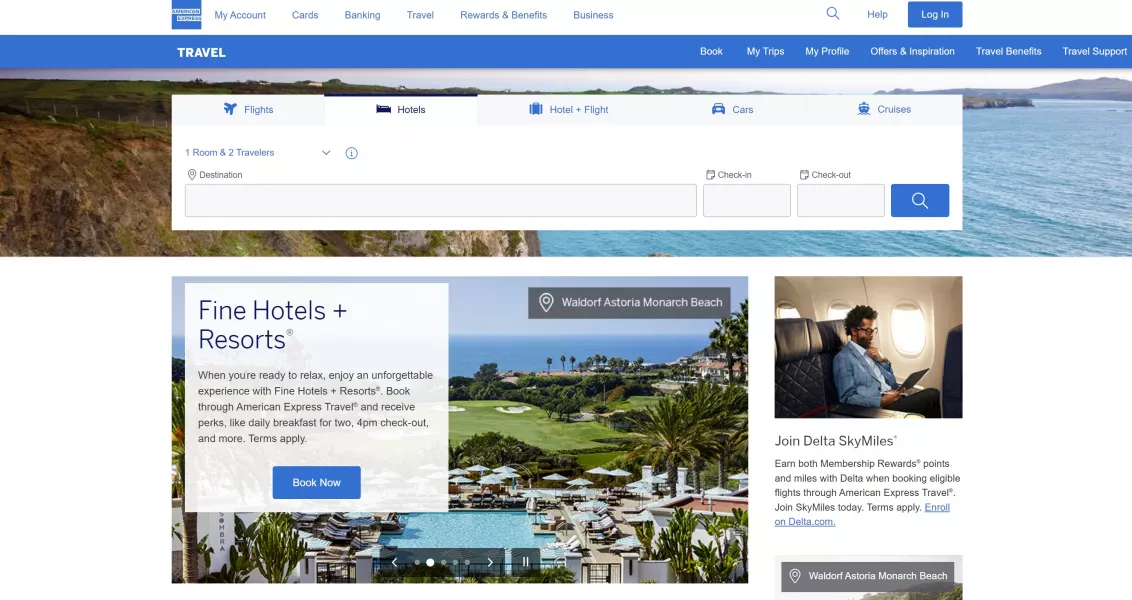Open site search with magnifier icon
This screenshot has height=600, width=1132.
(x=832, y=14)
